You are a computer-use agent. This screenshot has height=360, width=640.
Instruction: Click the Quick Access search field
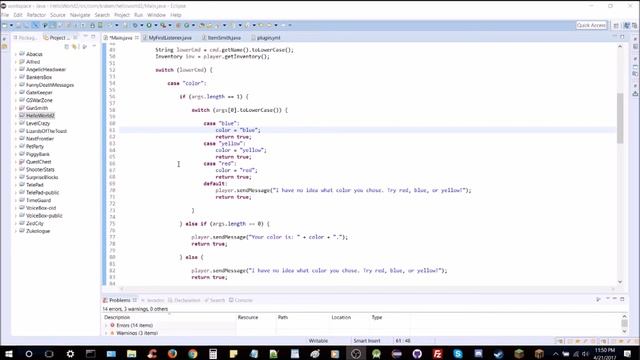[x=591, y=25]
